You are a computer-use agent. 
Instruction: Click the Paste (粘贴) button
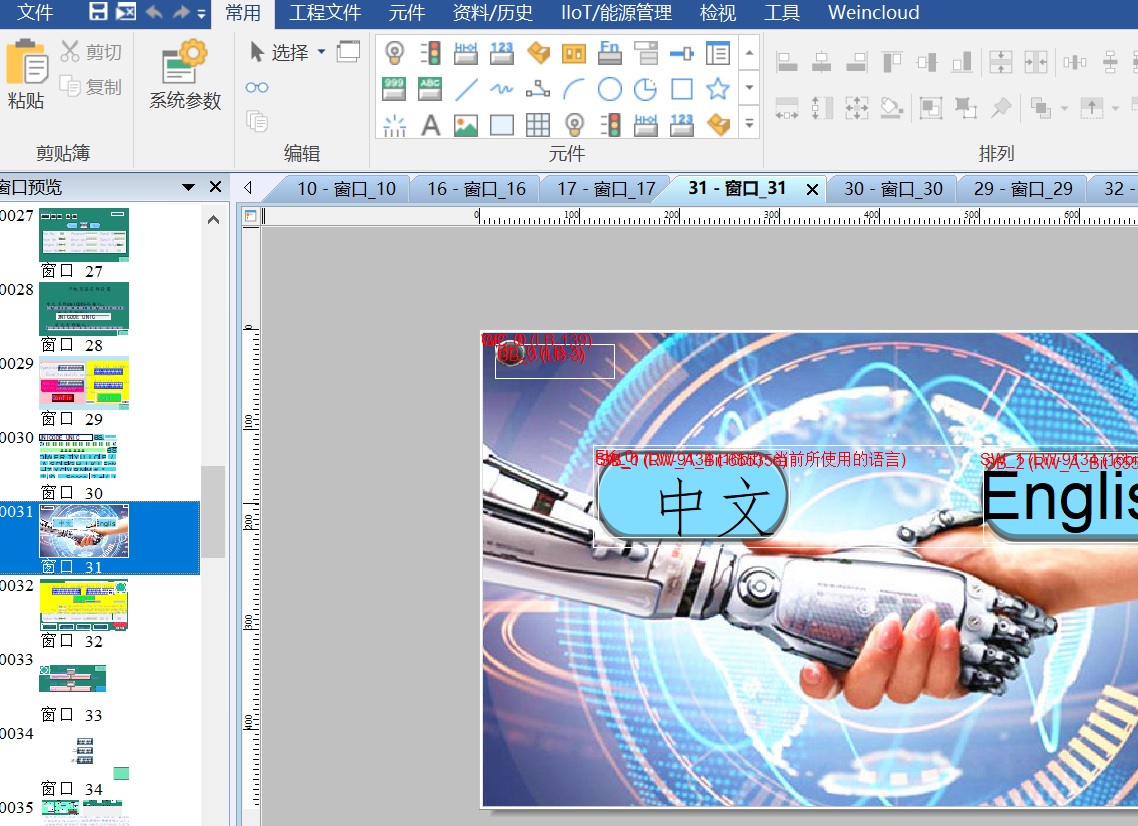click(27, 75)
